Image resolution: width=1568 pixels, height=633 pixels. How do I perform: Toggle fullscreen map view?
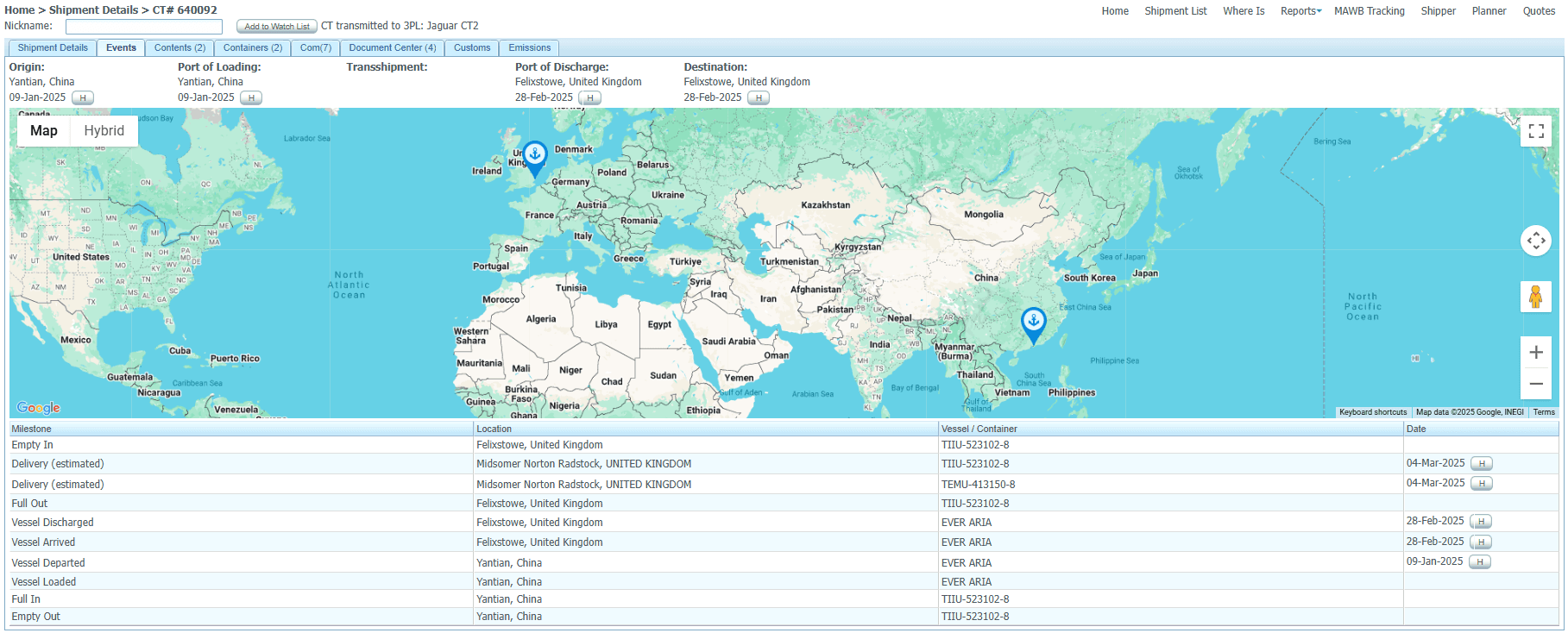[x=1535, y=131]
